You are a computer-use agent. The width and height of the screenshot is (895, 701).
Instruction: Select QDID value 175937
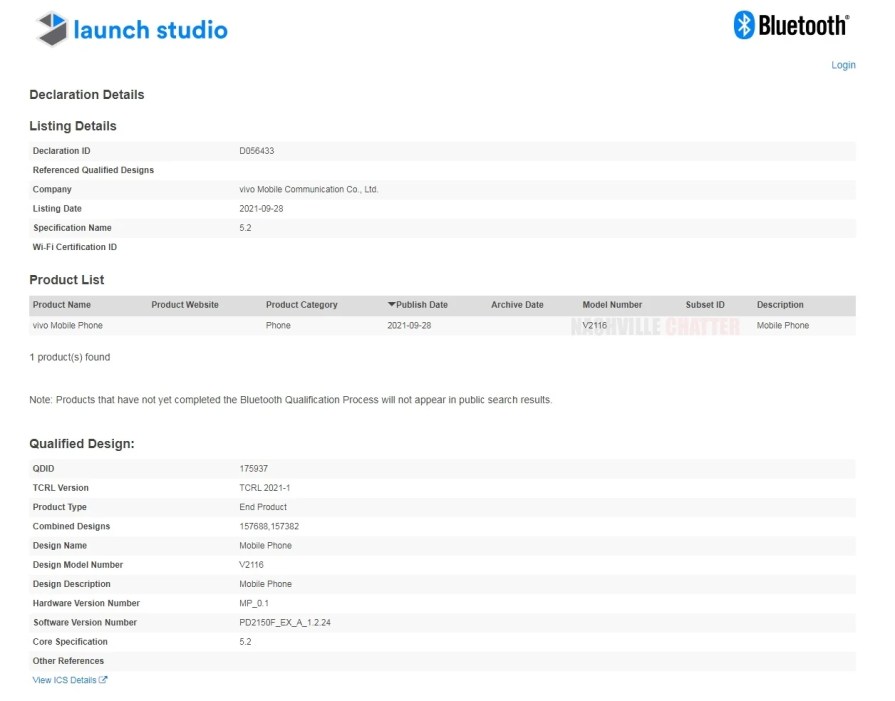[253, 469]
